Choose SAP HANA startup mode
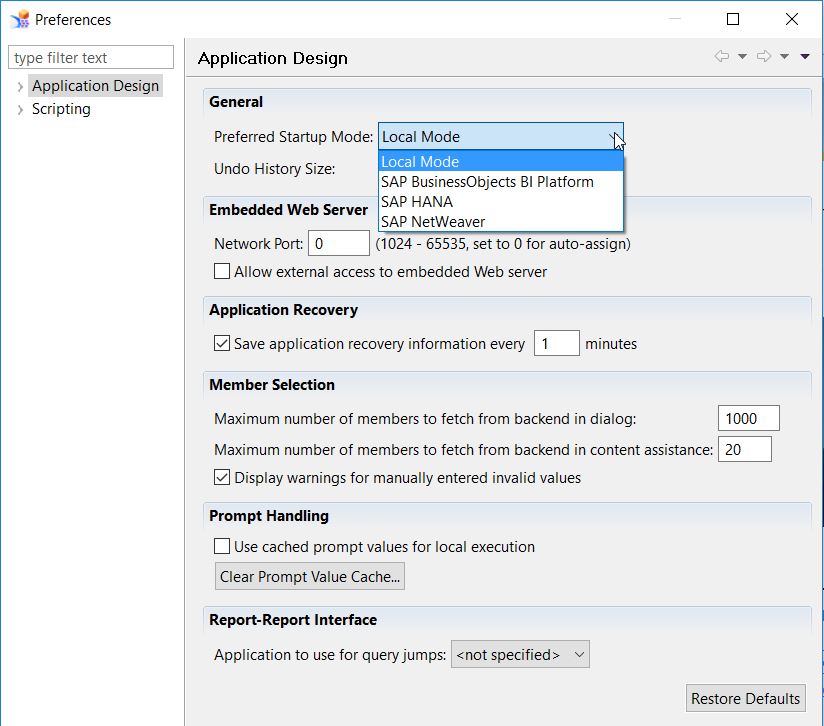The image size is (824, 726). coord(501,202)
